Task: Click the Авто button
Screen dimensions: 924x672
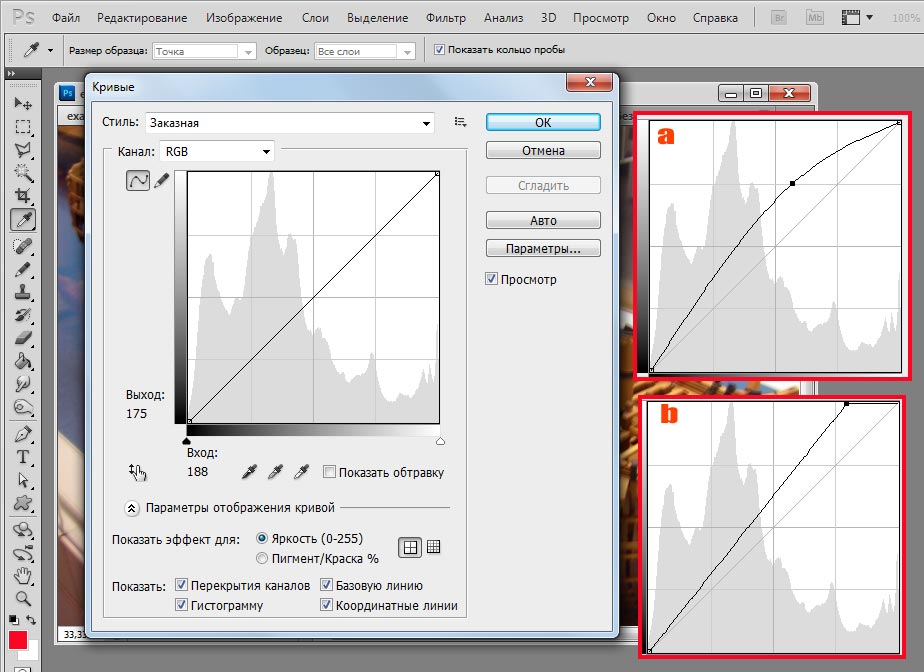Action: coord(543,220)
